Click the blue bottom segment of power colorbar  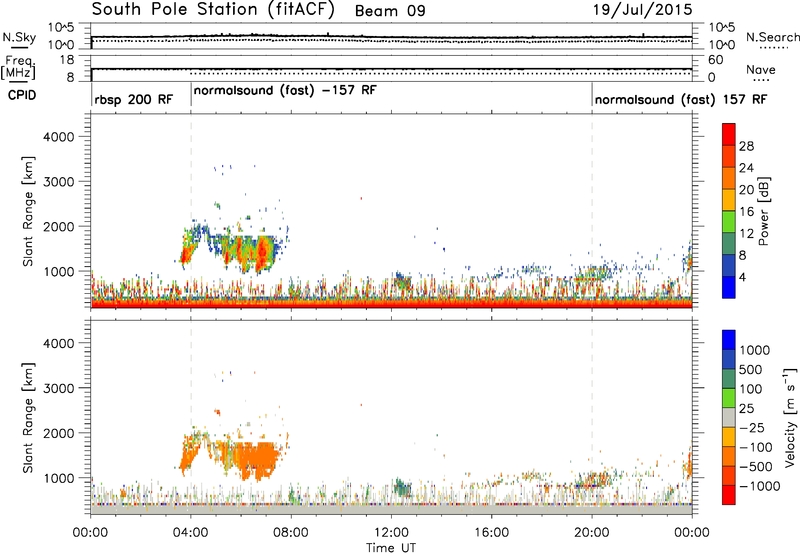[x=729, y=287]
